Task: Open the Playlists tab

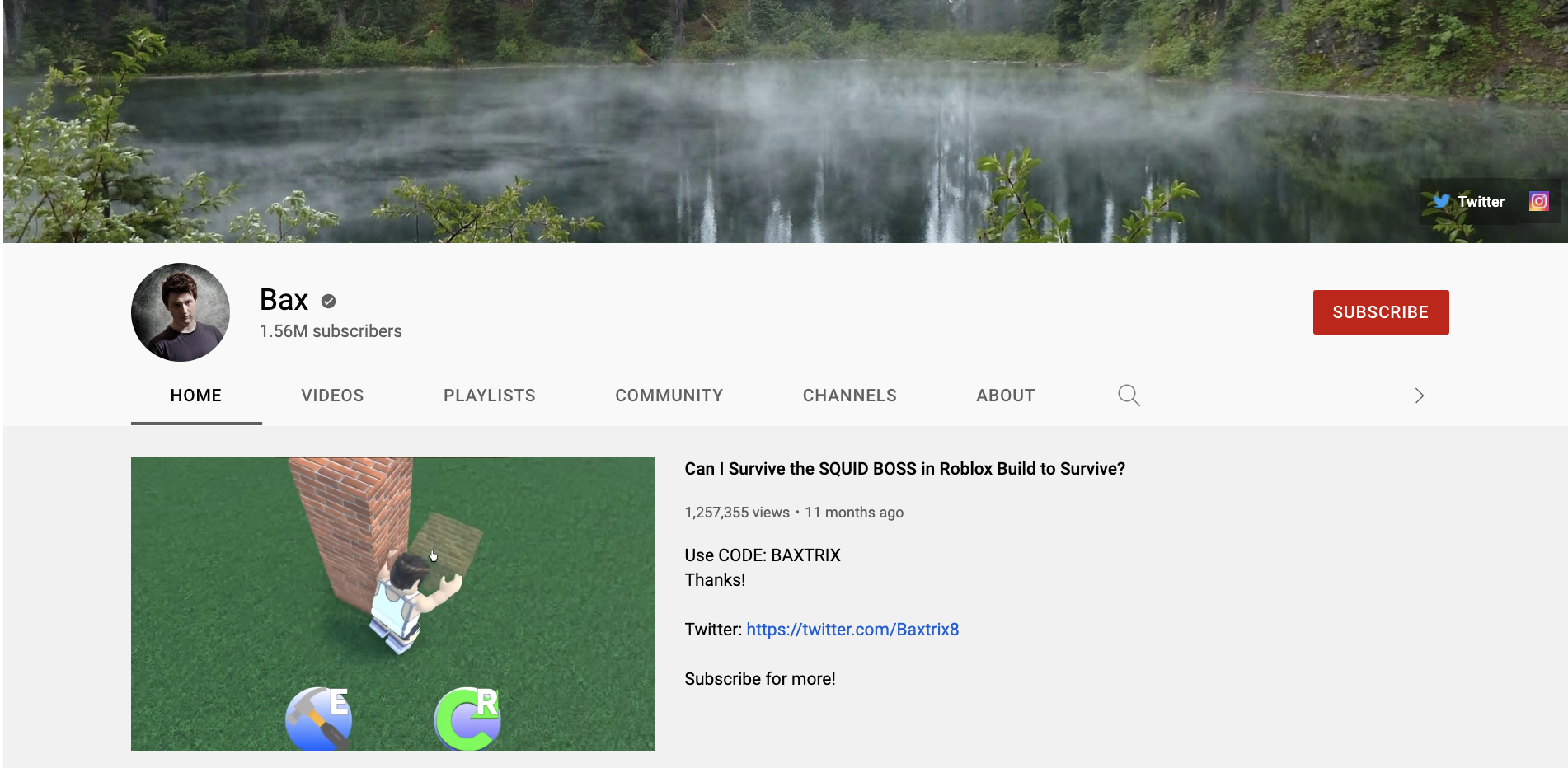Action: point(488,395)
